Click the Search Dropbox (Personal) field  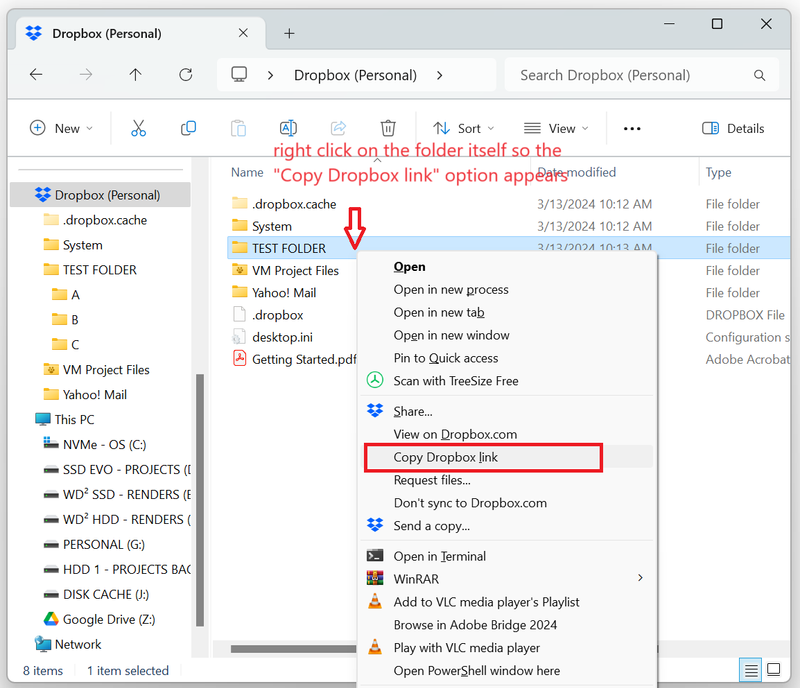(x=640, y=75)
